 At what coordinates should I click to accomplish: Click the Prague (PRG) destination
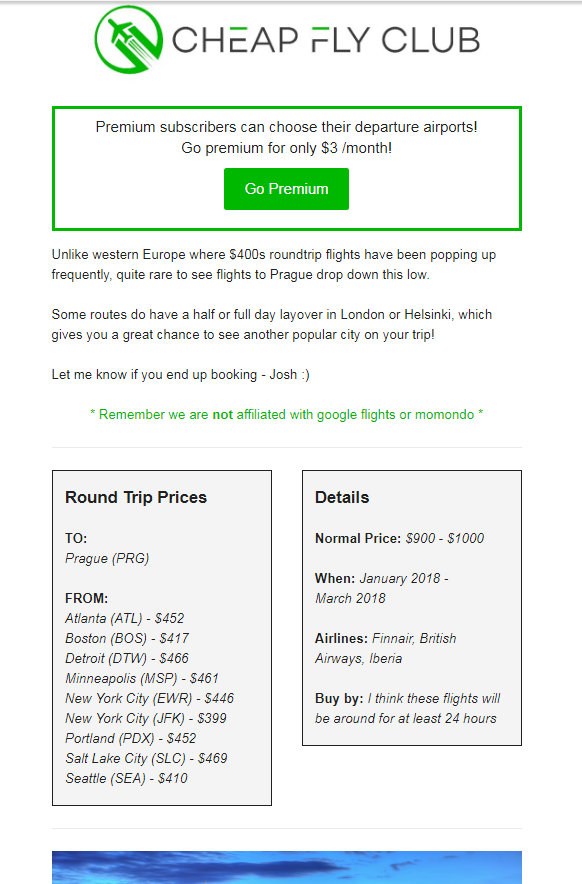click(107, 558)
